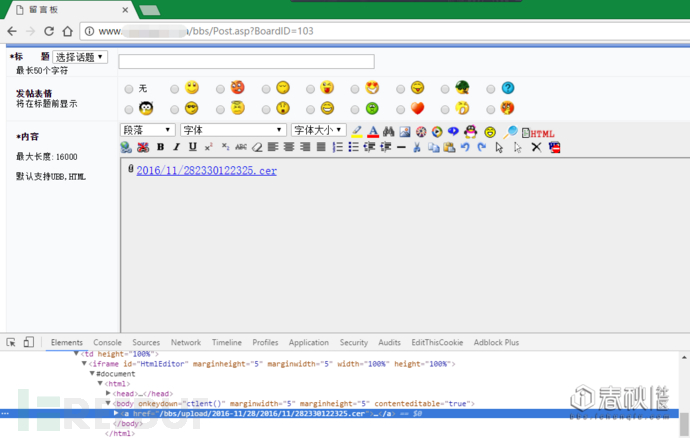690x438 pixels.
Task: Select the yellow smiley face post icon radio
Action: point(175,89)
